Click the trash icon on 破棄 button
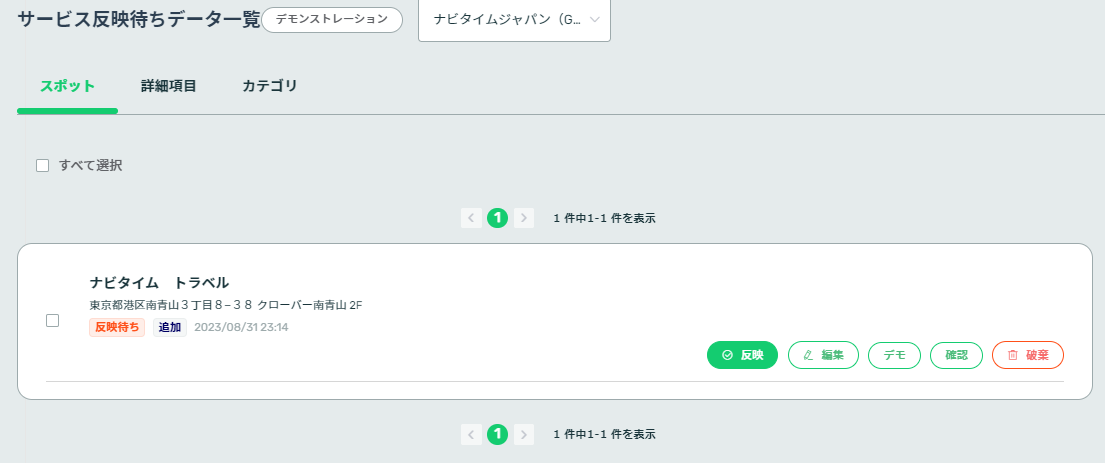The height and width of the screenshot is (463, 1105). pyautogui.click(x=1013, y=355)
